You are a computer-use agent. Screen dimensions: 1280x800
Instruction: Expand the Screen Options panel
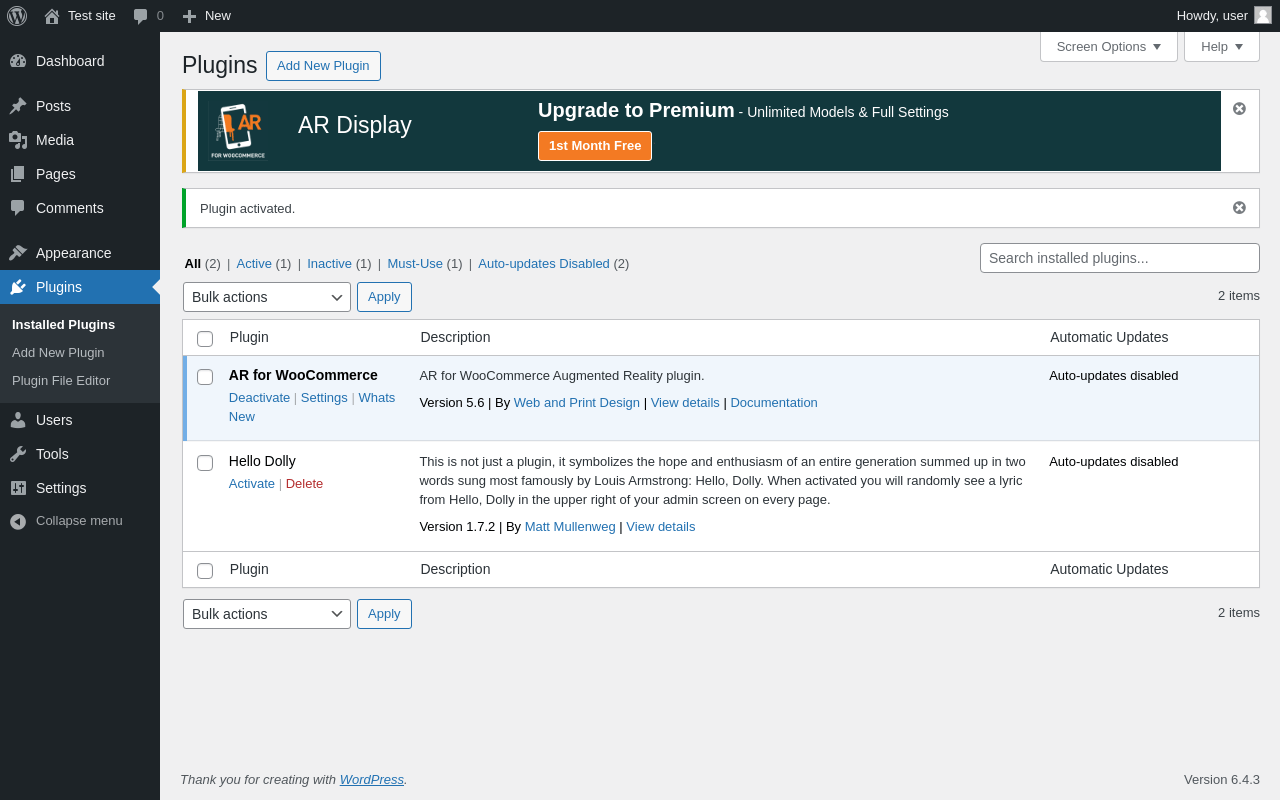pos(1108,46)
